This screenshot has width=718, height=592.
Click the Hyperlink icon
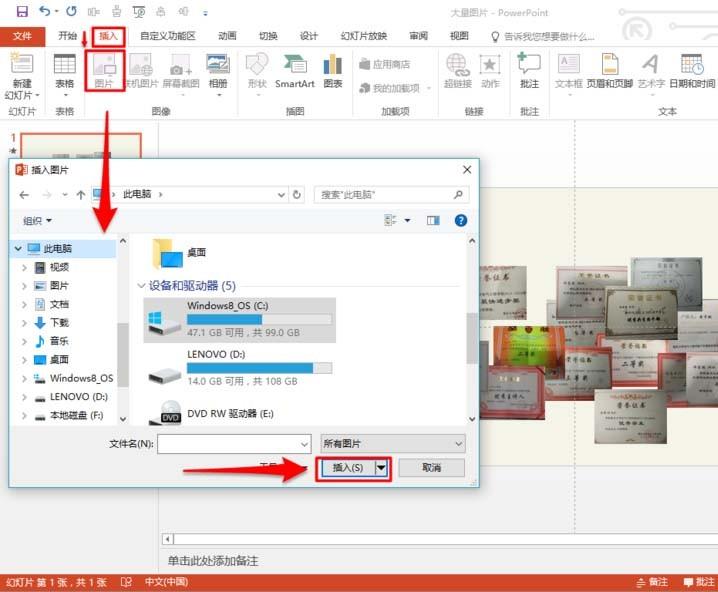tap(457, 70)
